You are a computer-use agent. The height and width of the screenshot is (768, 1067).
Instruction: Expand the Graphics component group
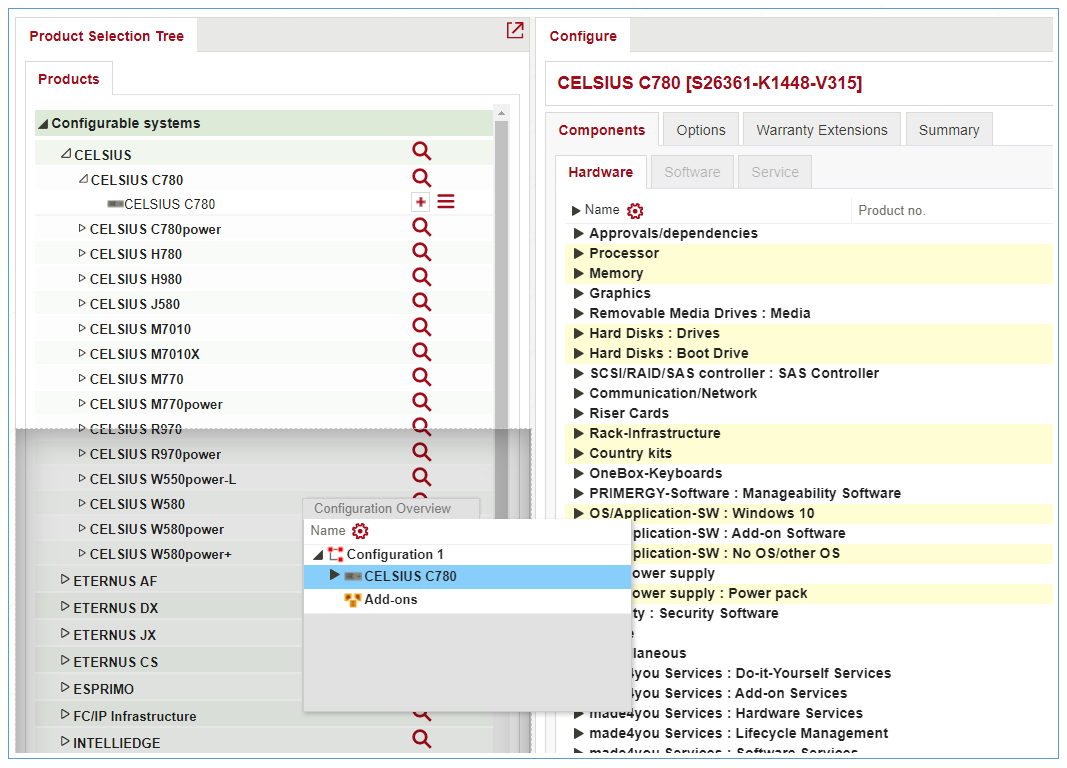point(578,294)
